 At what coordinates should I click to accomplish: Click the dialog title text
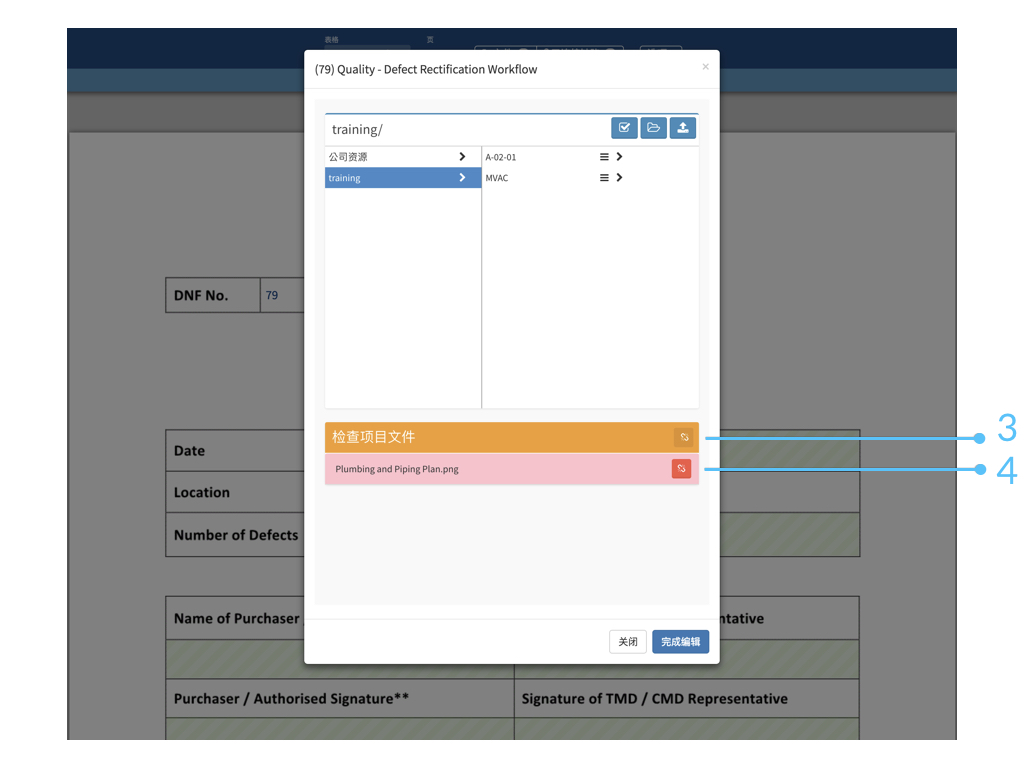[426, 69]
